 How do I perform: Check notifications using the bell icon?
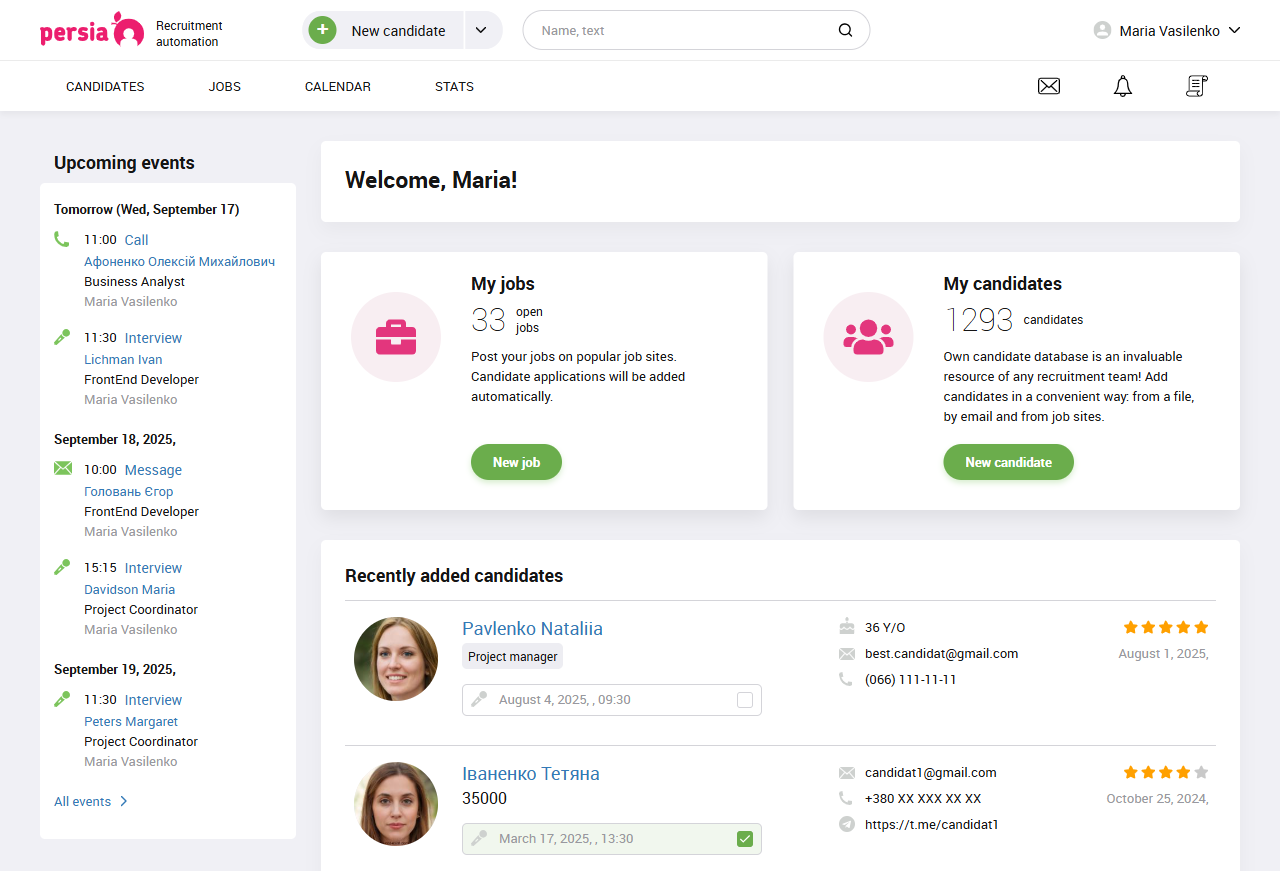coord(1122,86)
